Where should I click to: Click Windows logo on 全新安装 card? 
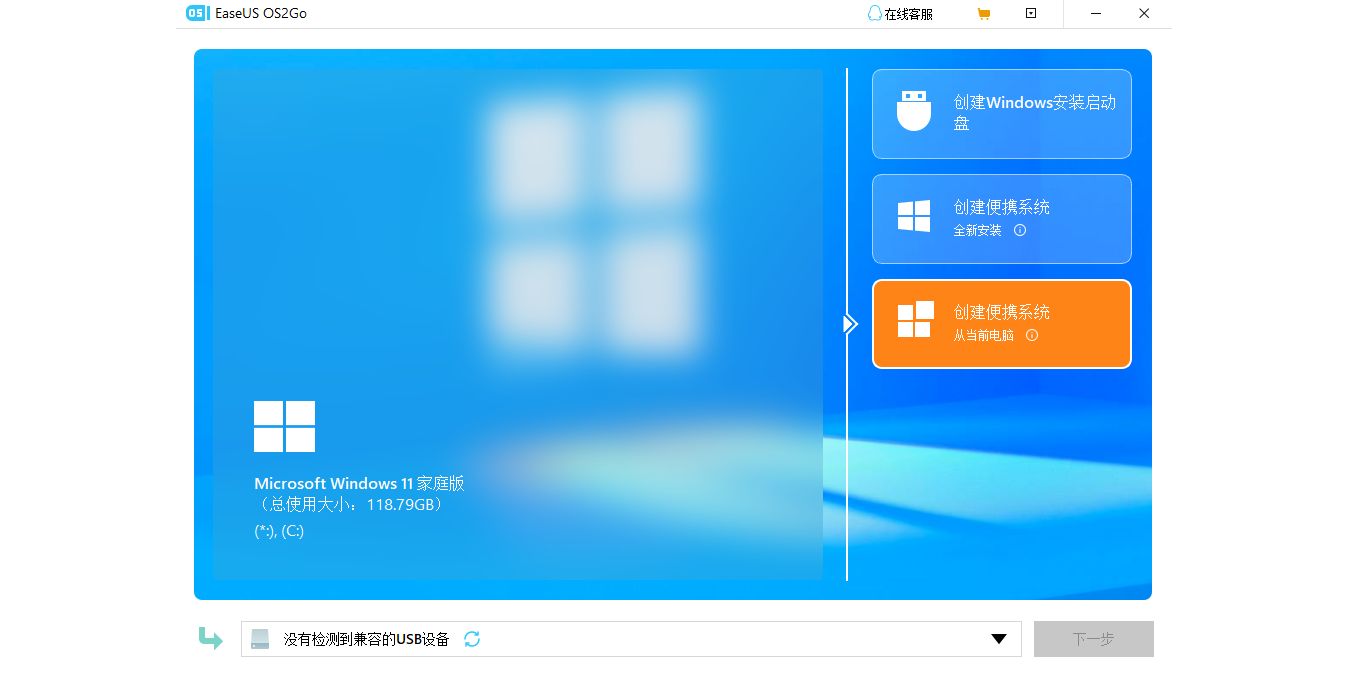pos(913,216)
